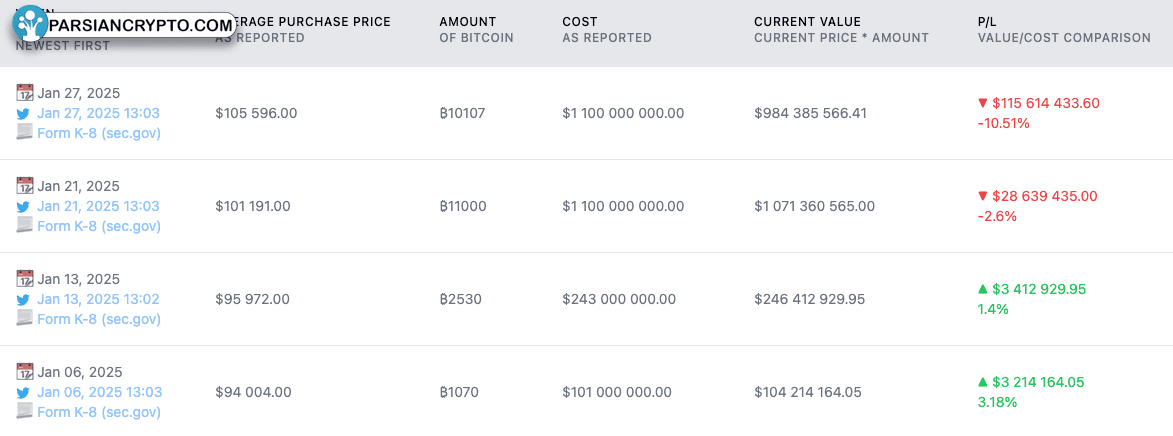Click the Amount of Bitcoin column header

pyautogui.click(x=477, y=30)
